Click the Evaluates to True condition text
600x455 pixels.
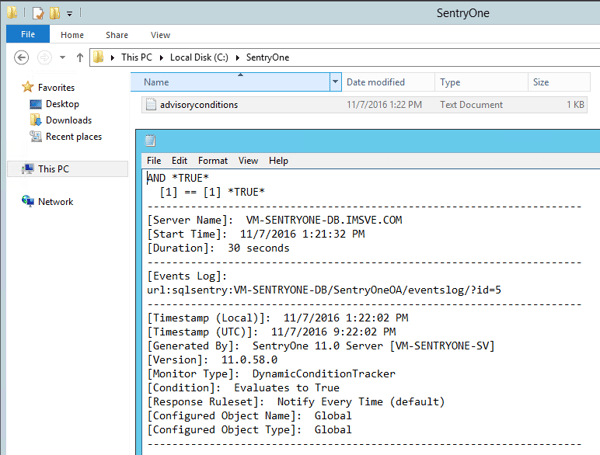tap(287, 388)
